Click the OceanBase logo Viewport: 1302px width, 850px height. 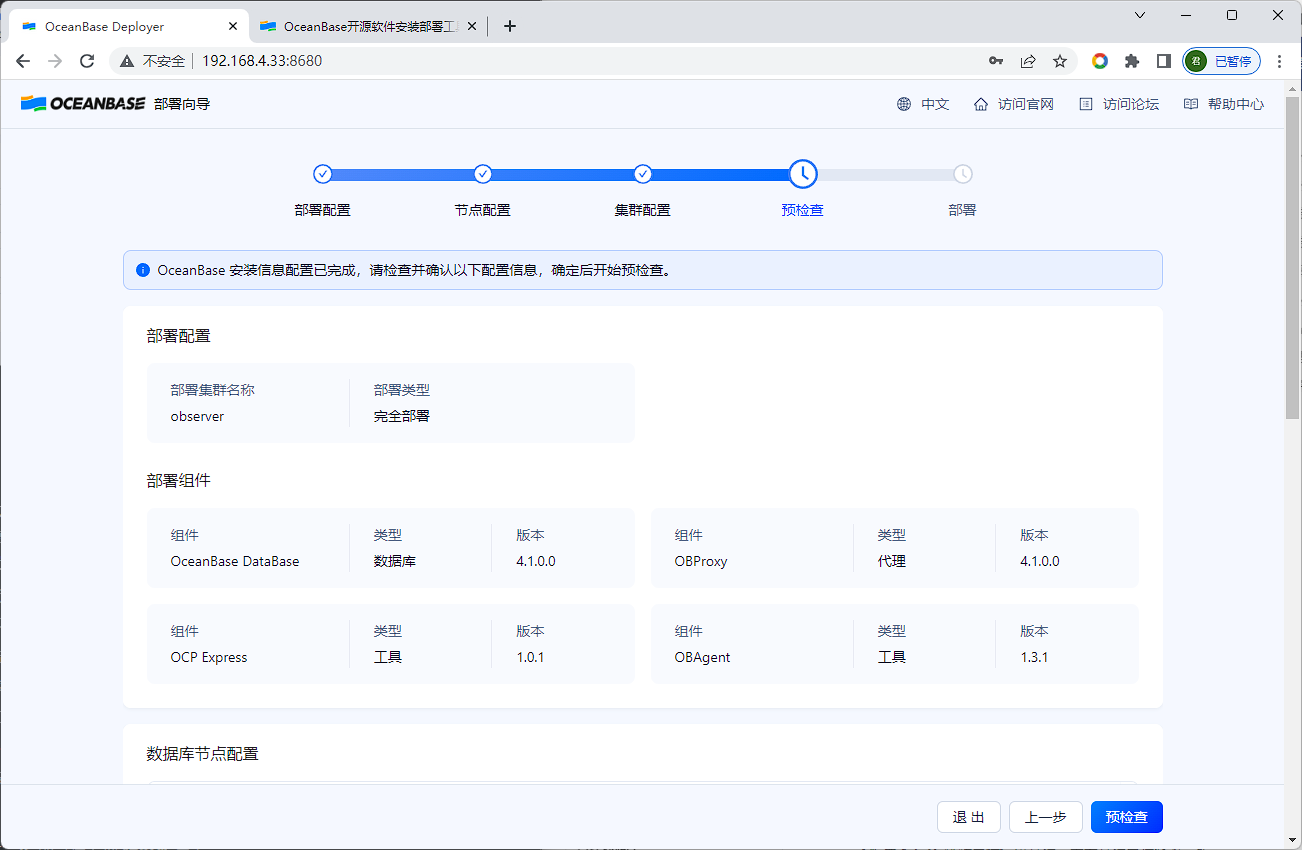pyautogui.click(x=83, y=103)
